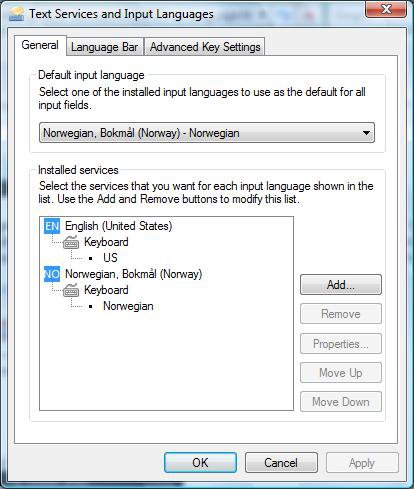Click the Move Up button

pos(341,373)
